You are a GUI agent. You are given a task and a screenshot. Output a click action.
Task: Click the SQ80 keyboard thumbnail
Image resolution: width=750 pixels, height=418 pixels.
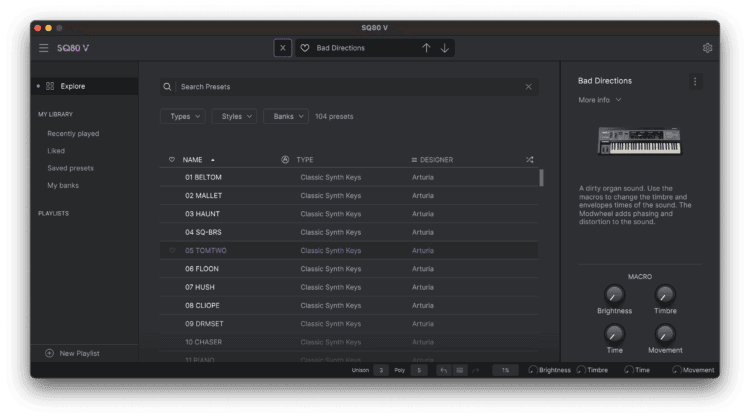(x=640, y=141)
